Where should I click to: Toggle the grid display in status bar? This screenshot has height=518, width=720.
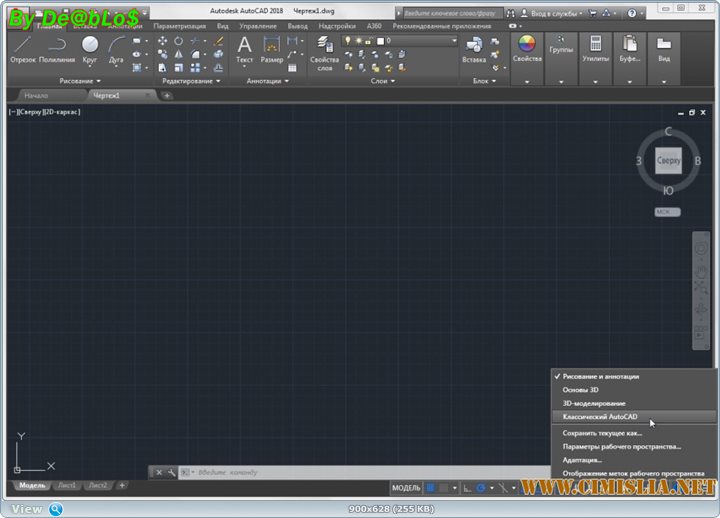(431, 487)
